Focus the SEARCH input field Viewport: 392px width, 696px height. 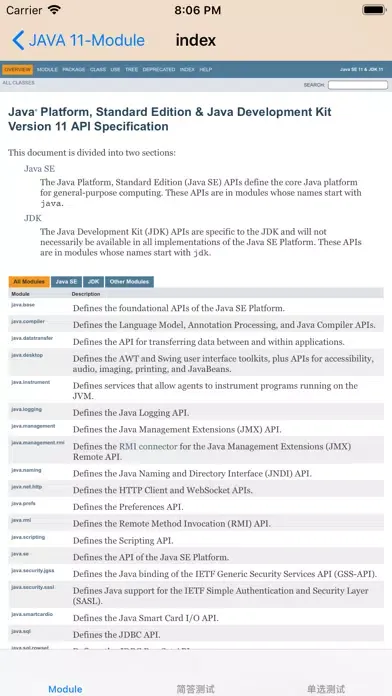[357, 85]
